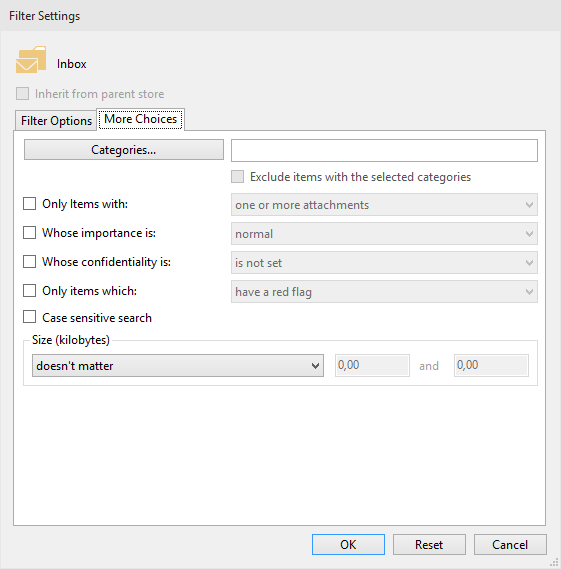Enable the Only items which checkbox
This screenshot has height=569, width=561.
coord(29,291)
